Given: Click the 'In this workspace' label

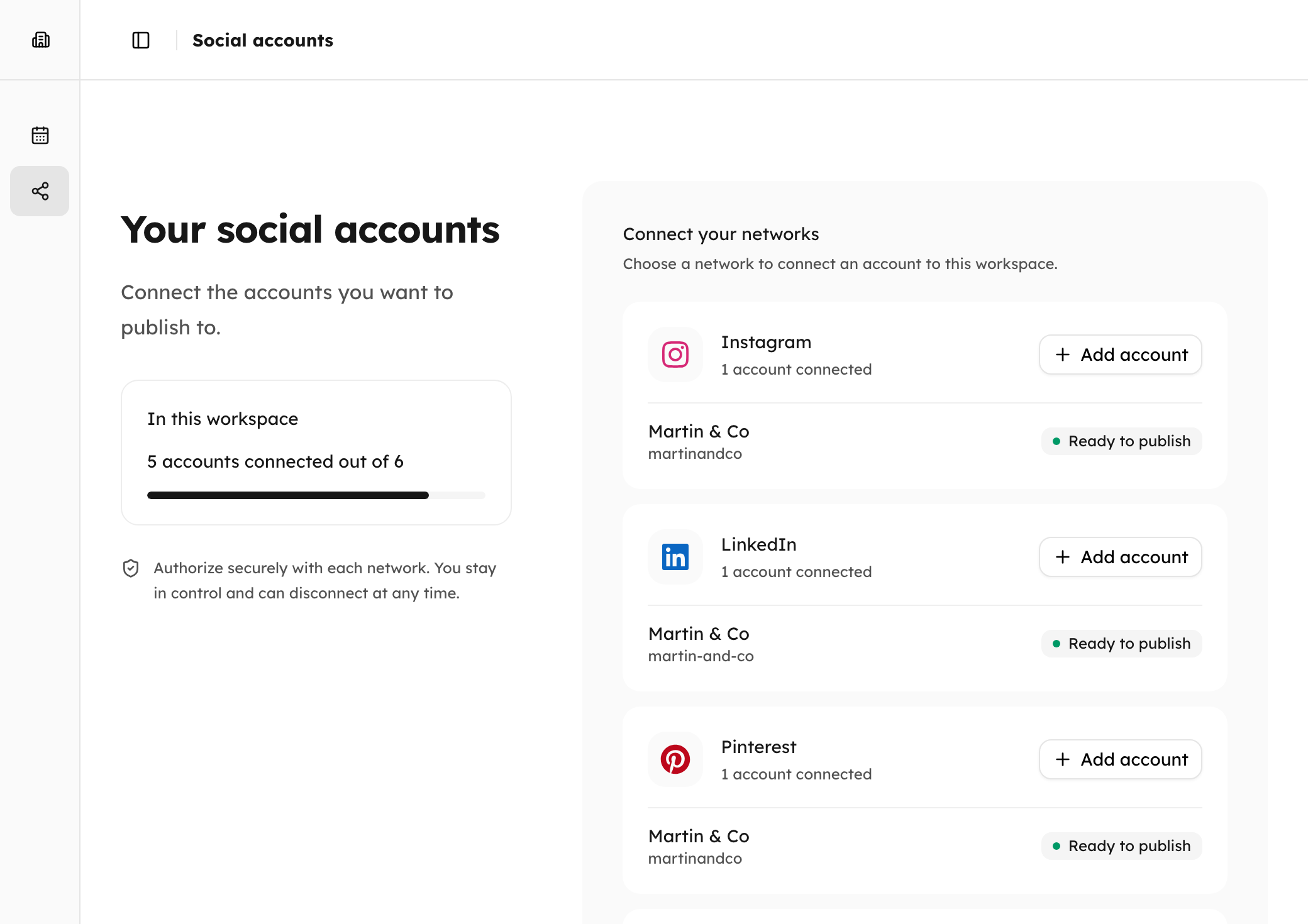Looking at the screenshot, I should [223, 419].
